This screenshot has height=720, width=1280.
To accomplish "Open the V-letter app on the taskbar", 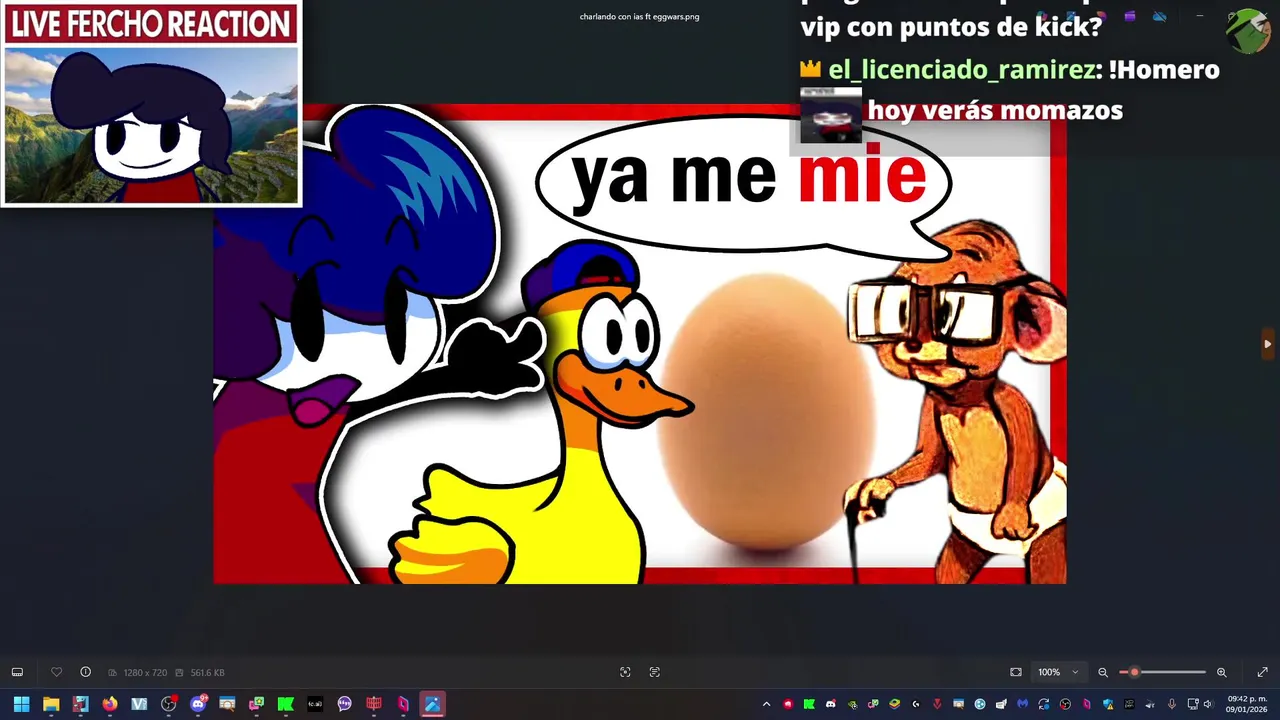I will point(139,704).
